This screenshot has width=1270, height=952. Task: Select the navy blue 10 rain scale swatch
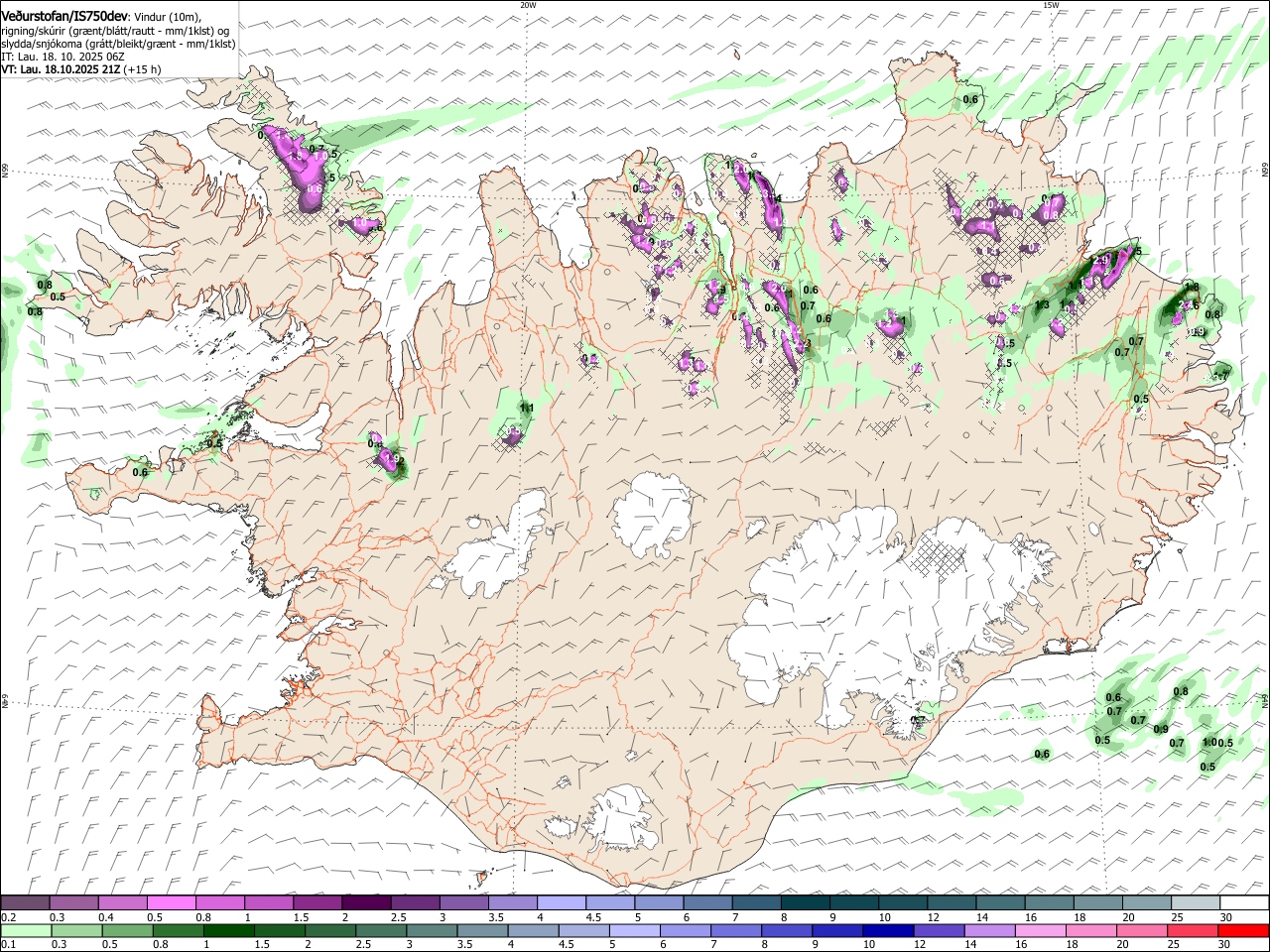click(x=888, y=930)
